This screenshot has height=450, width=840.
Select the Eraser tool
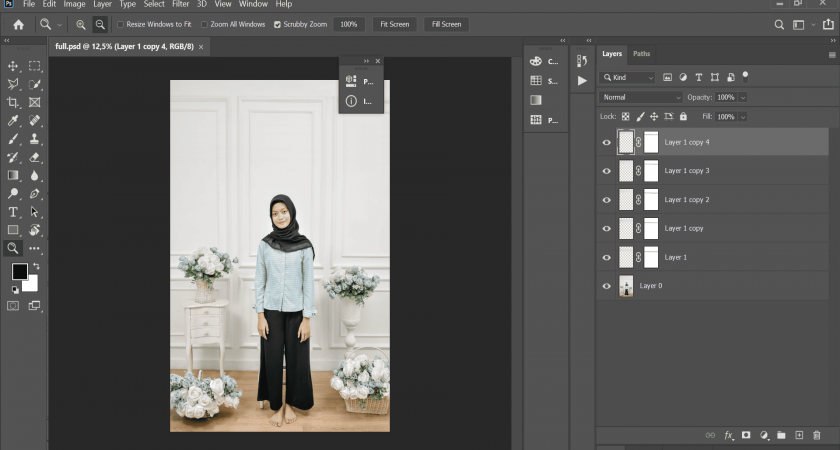pyautogui.click(x=34, y=157)
